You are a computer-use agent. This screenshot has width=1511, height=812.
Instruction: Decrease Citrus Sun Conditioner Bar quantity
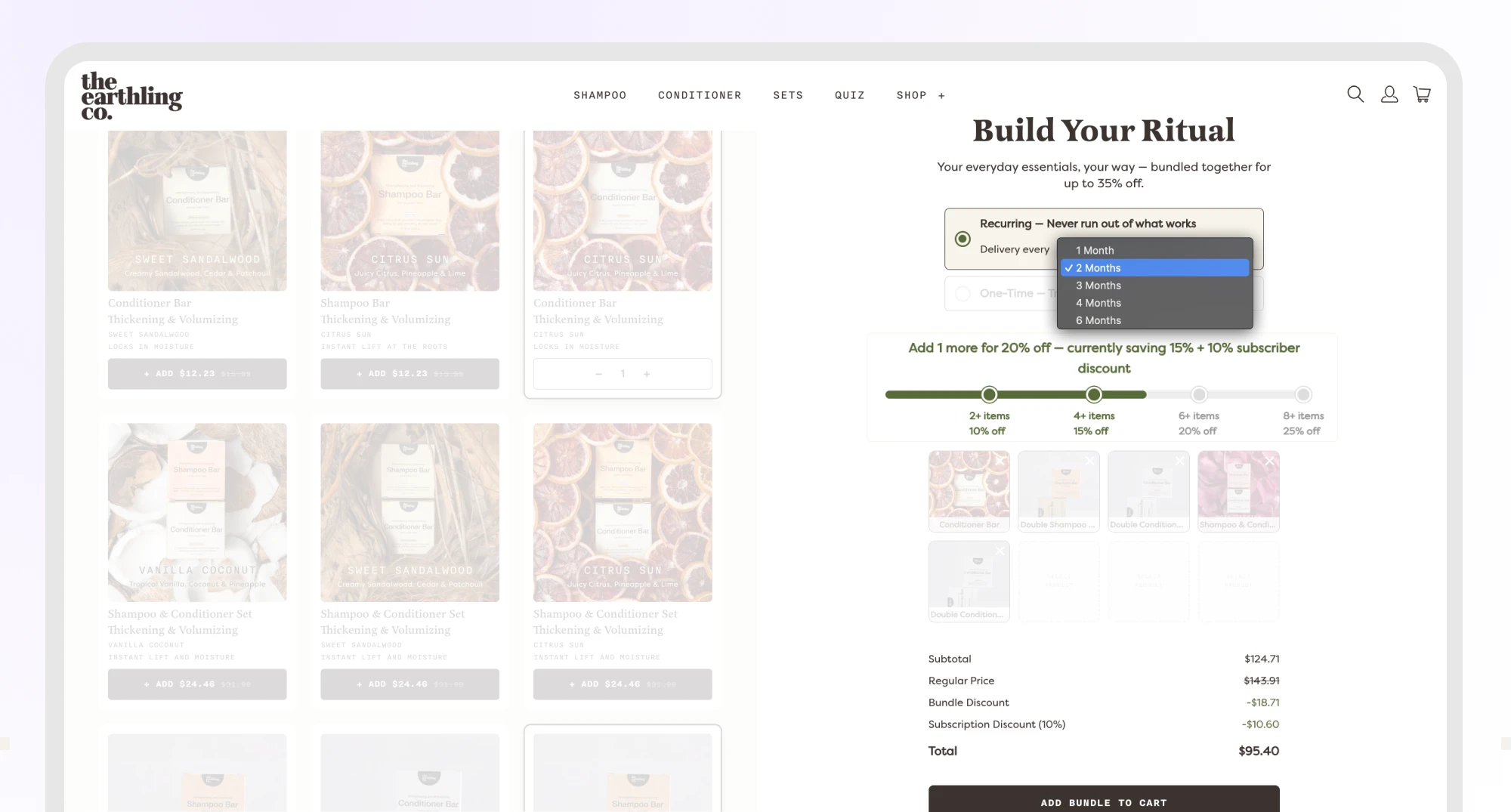click(x=598, y=374)
